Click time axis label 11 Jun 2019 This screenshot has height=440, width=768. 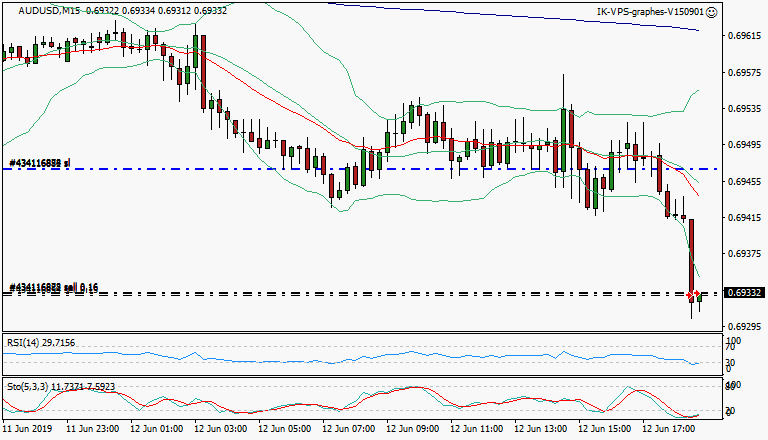point(27,429)
